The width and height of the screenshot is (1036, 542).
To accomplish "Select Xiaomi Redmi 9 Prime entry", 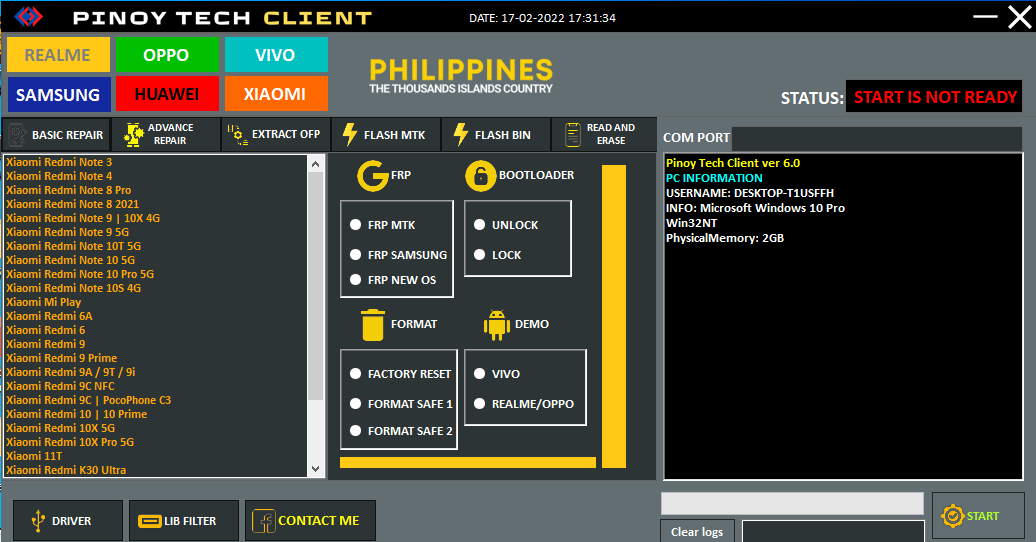I will click(x=61, y=358).
